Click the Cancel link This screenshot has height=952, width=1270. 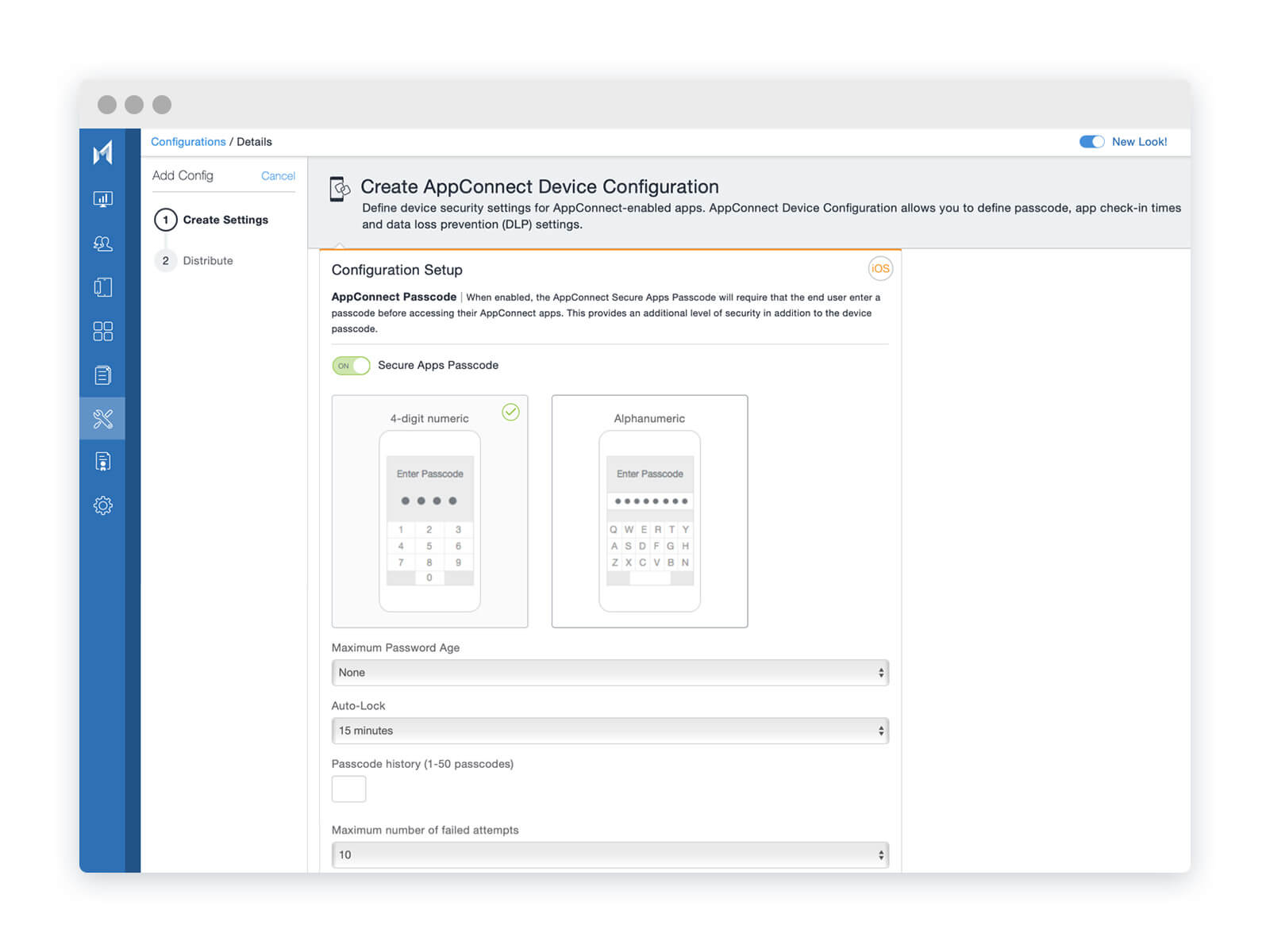click(278, 176)
